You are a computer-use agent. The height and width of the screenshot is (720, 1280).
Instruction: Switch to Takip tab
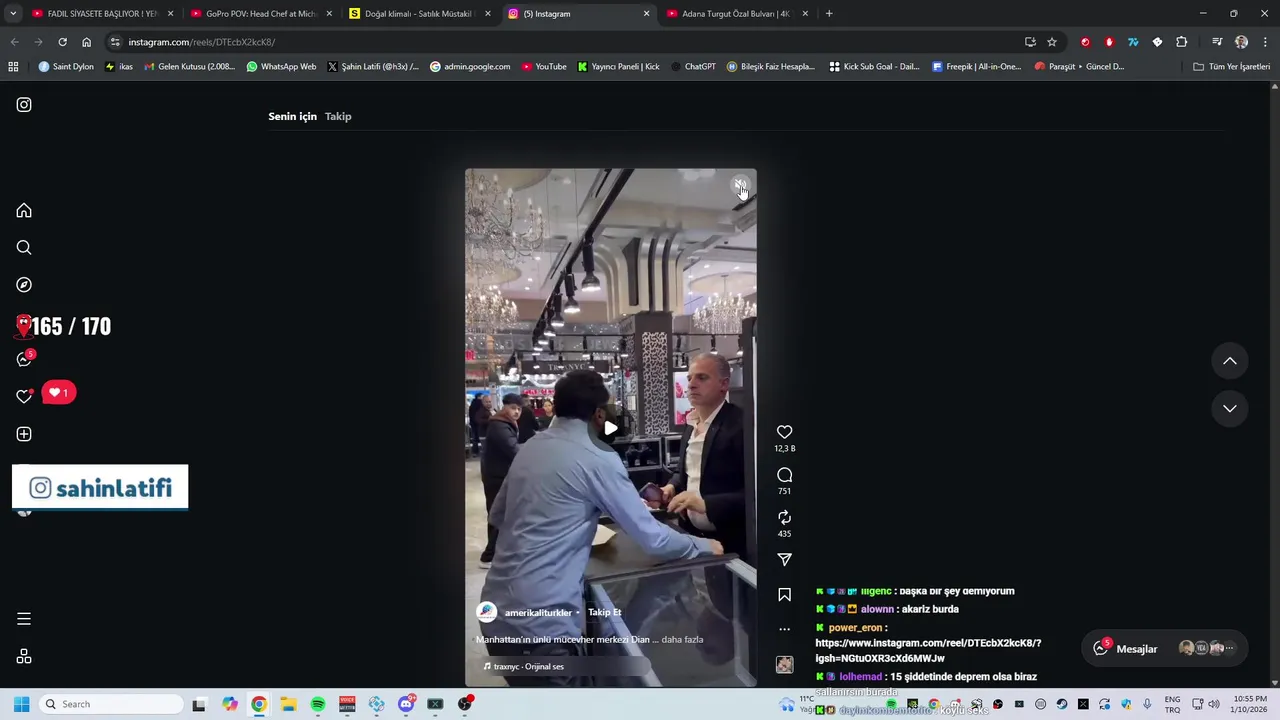pyautogui.click(x=338, y=116)
